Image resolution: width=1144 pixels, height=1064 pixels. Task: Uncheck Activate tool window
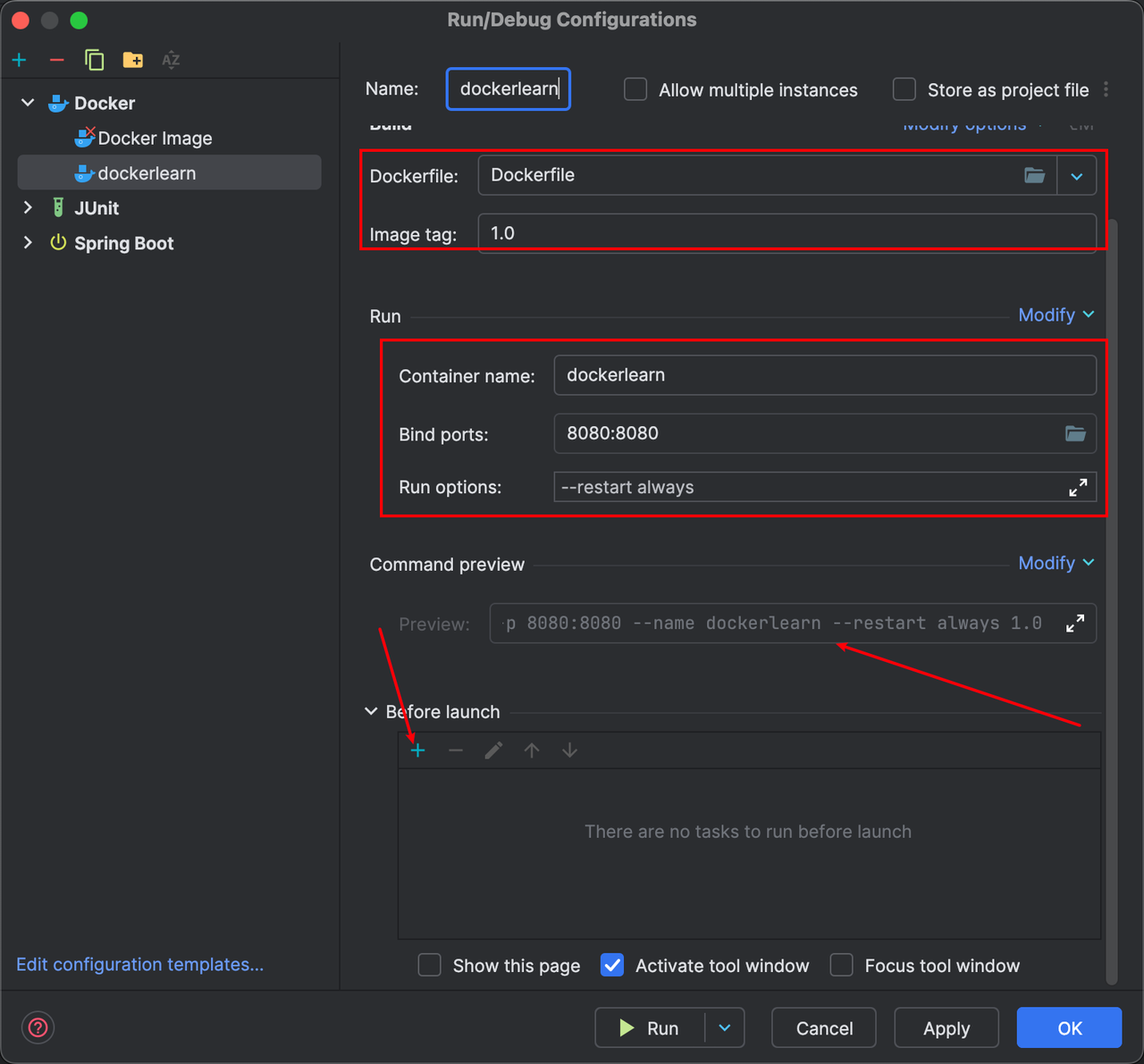pyautogui.click(x=612, y=965)
